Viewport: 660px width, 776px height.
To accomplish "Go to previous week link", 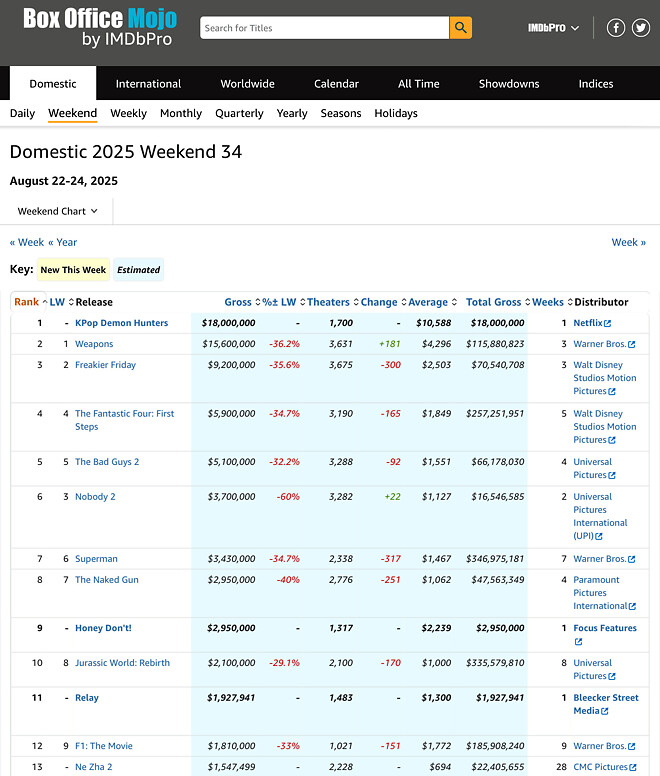I will [27, 242].
